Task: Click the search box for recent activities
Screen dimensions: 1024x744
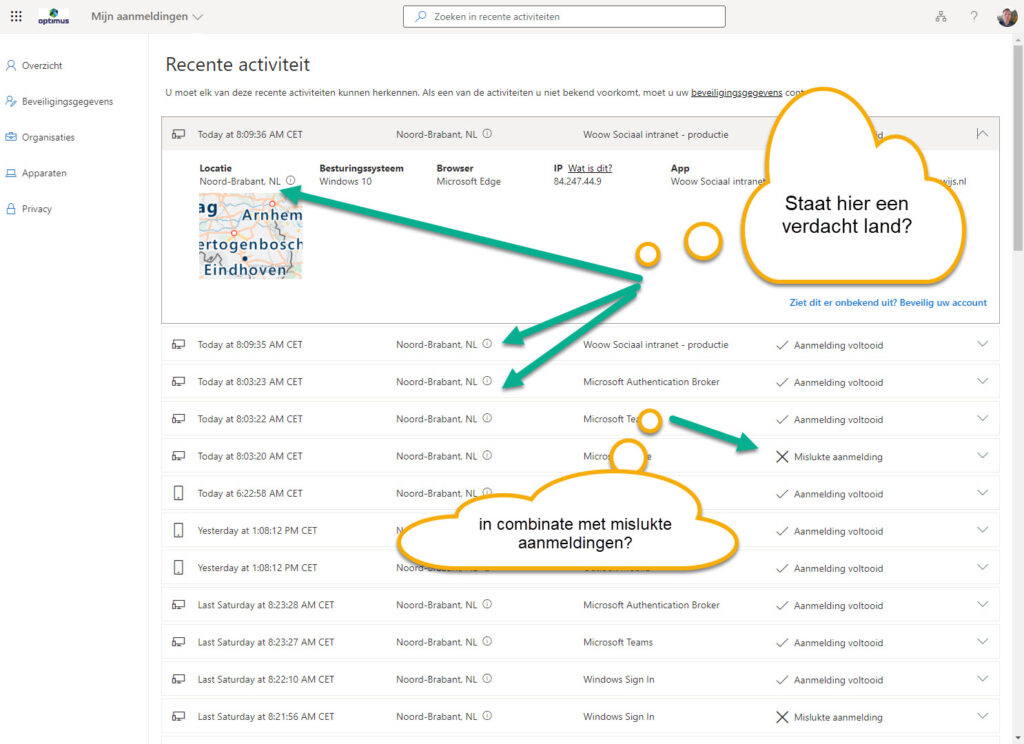Action: (x=564, y=17)
